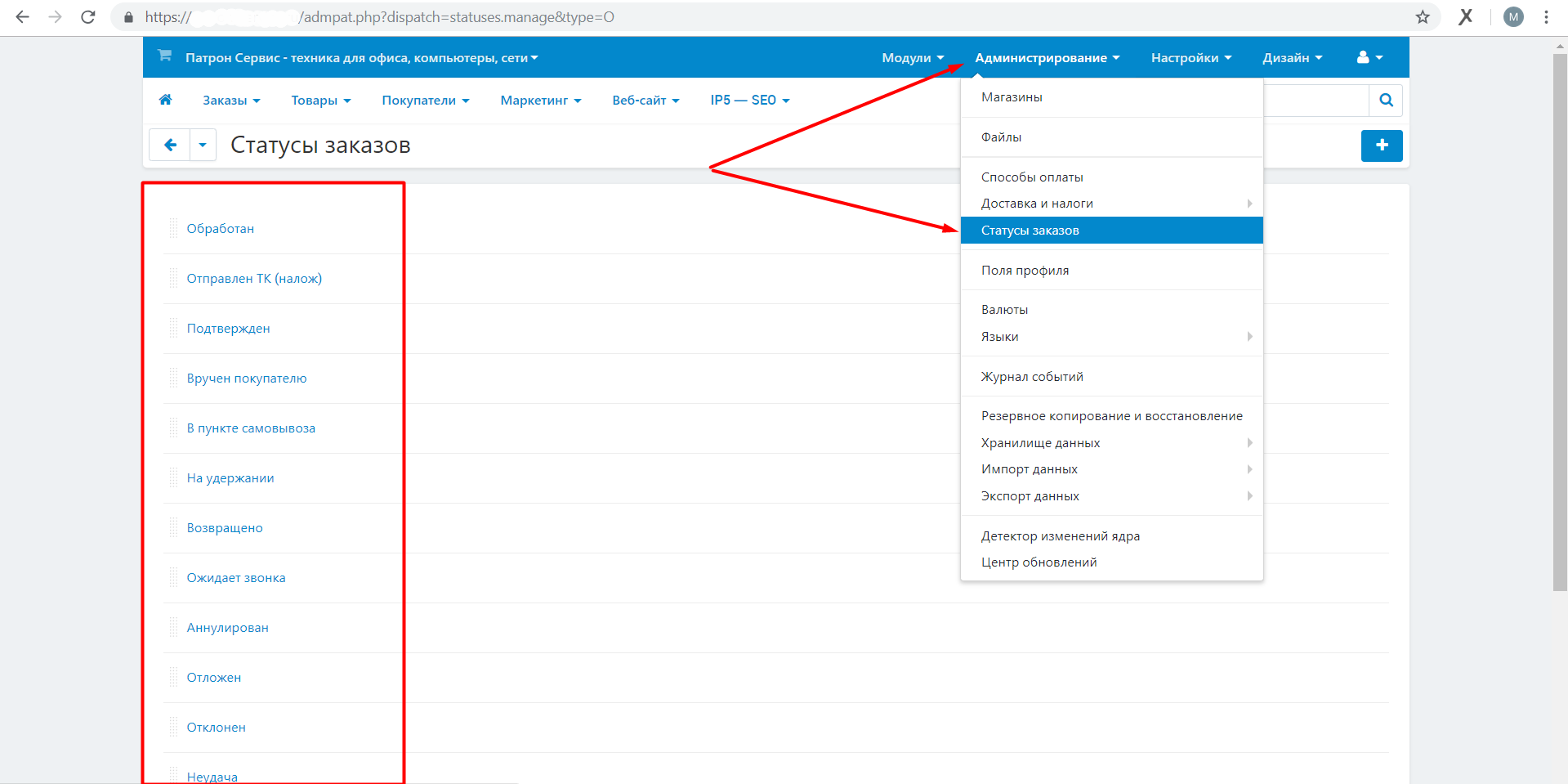Select Магазины in the administration menu
The width and height of the screenshot is (1568, 784).
[x=1112, y=96]
